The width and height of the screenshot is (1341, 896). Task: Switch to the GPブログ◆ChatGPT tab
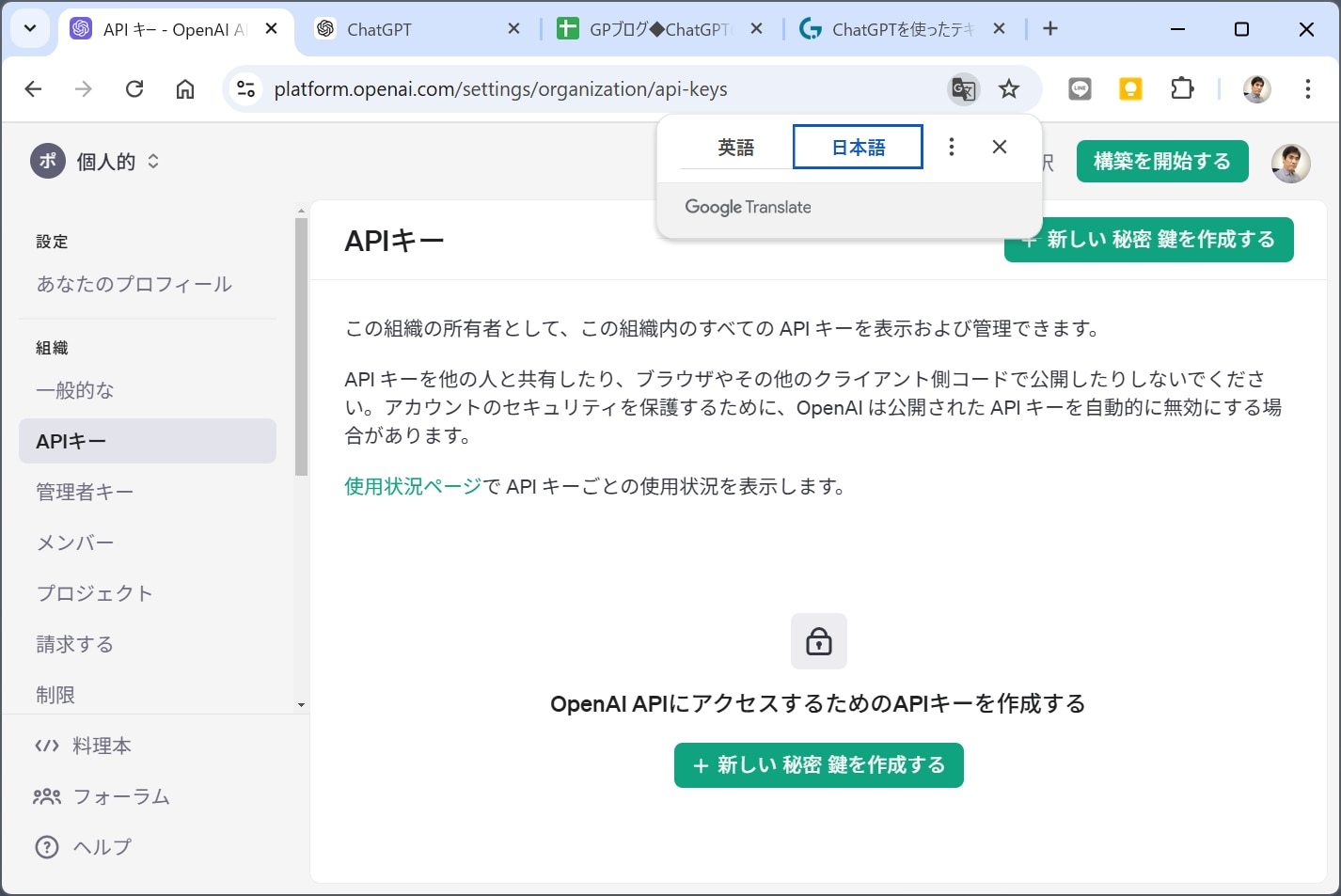point(659,29)
